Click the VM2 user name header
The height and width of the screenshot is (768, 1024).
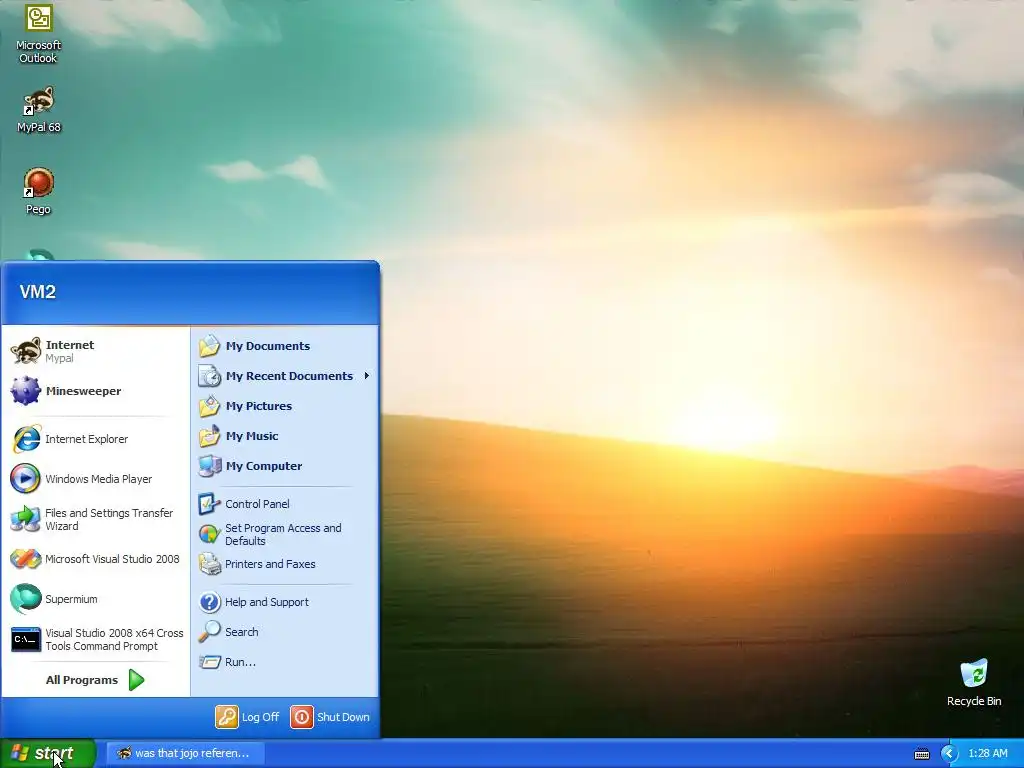pyautogui.click(x=38, y=292)
